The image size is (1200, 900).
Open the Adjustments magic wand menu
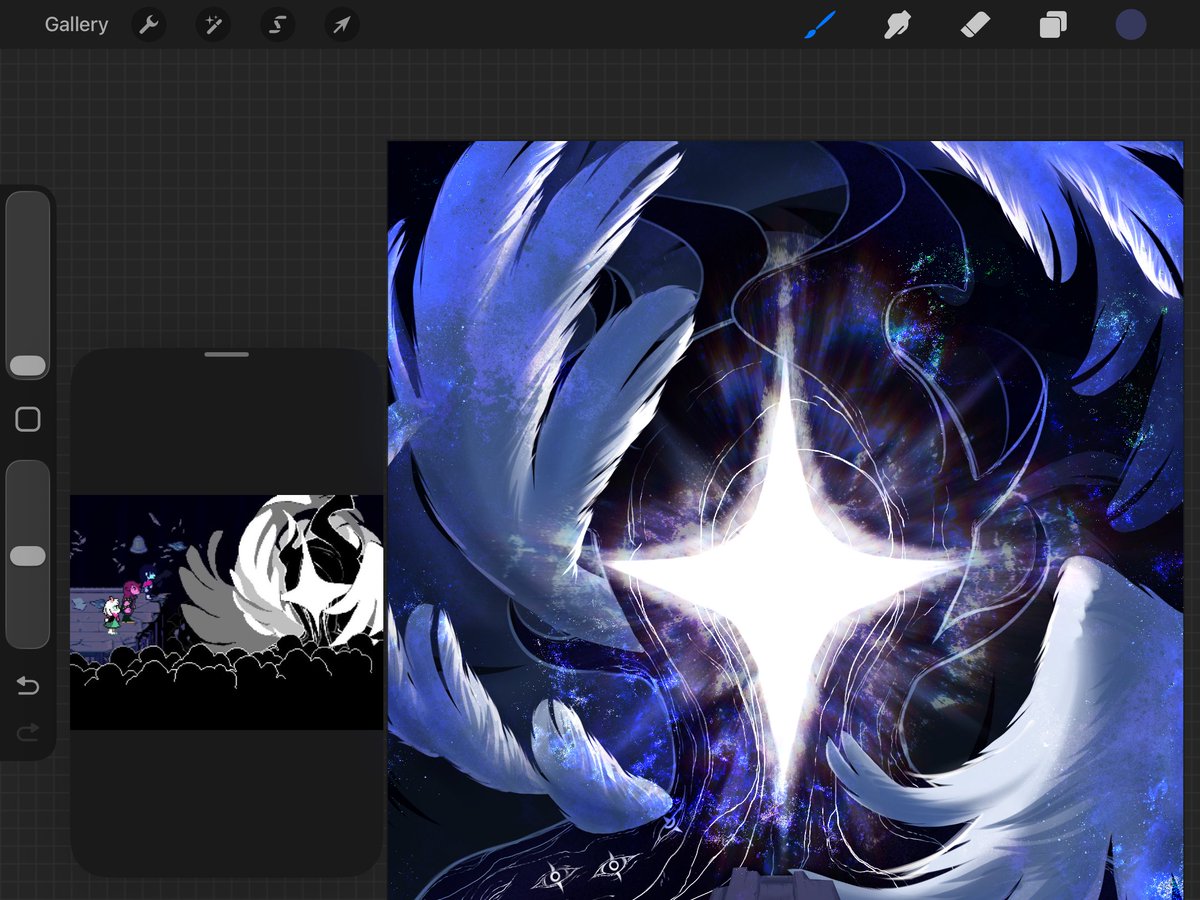213,25
